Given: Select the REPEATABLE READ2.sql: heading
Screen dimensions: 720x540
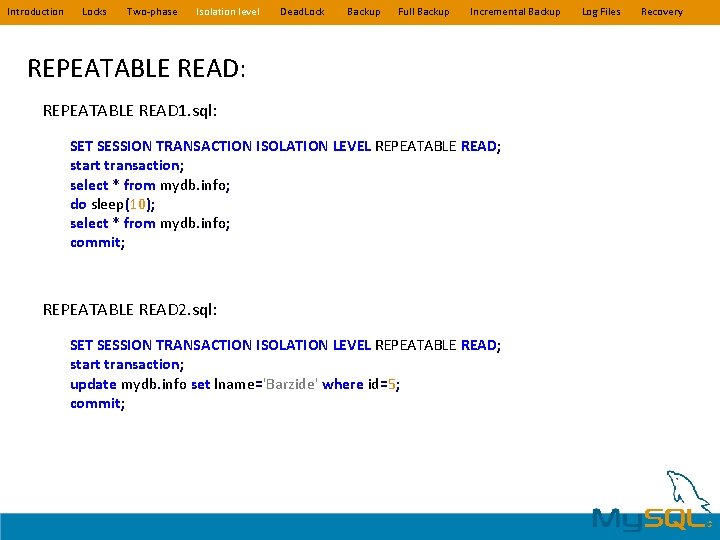Looking at the screenshot, I should pos(129,309).
